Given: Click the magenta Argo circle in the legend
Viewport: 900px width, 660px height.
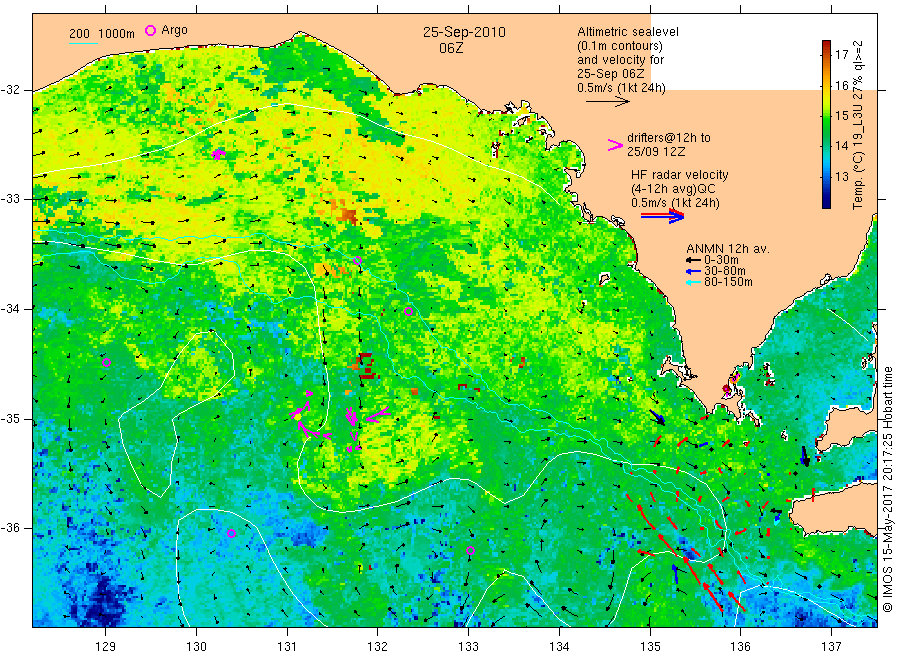Looking at the screenshot, I should pyautogui.click(x=150, y=31).
